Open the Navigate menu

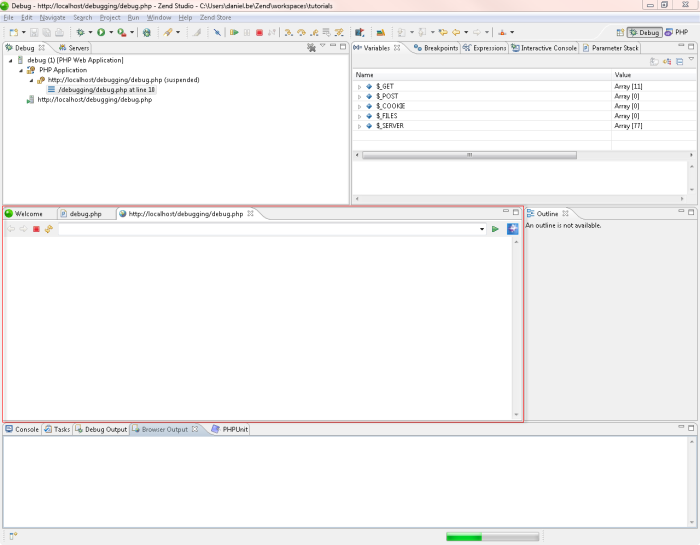click(x=52, y=18)
